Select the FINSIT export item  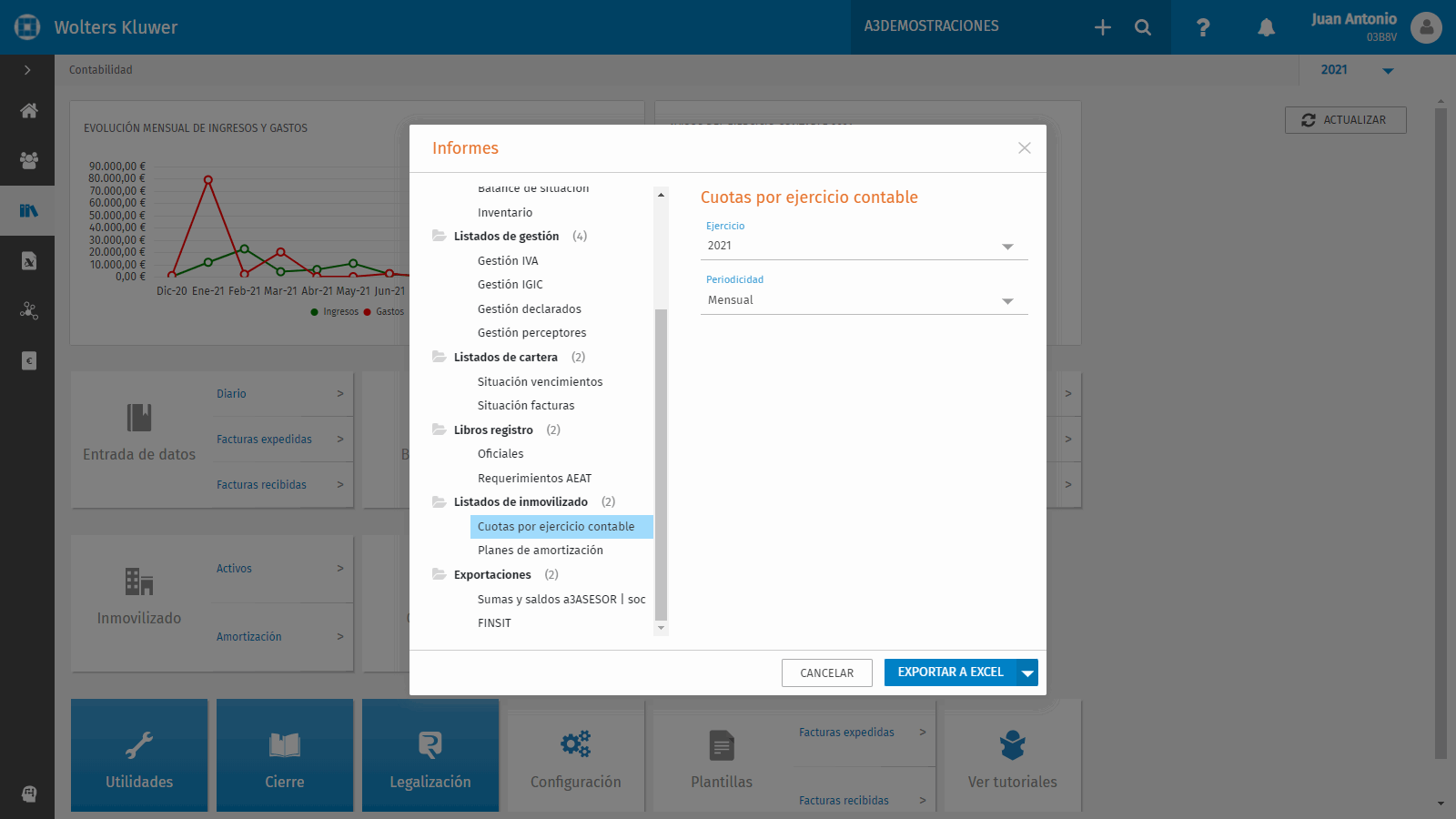(x=494, y=623)
